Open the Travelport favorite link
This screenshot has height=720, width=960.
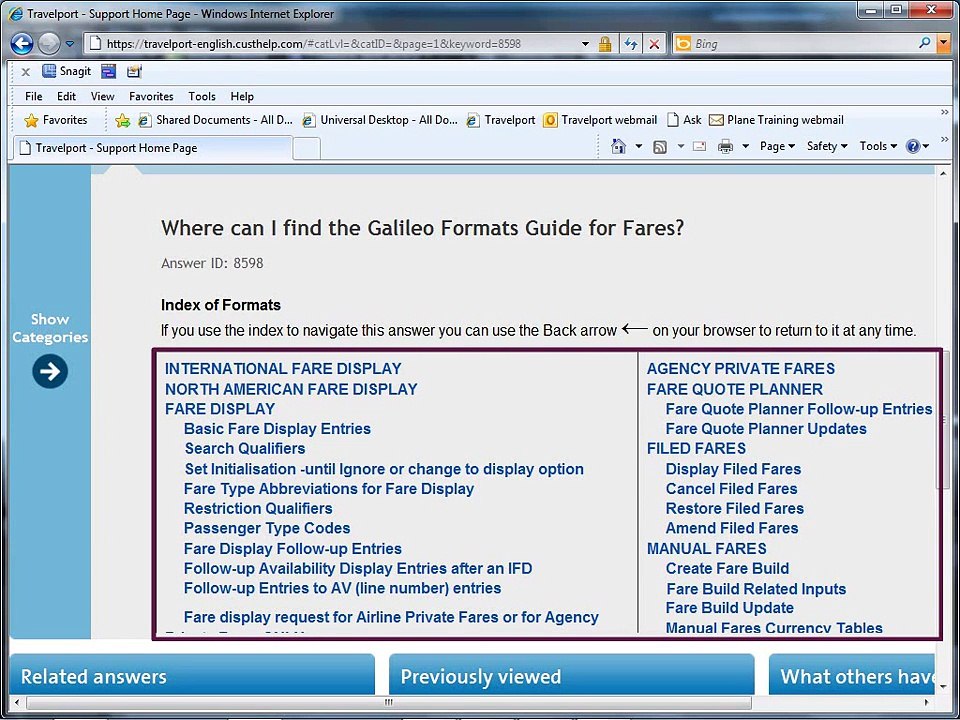pyautogui.click(x=501, y=120)
